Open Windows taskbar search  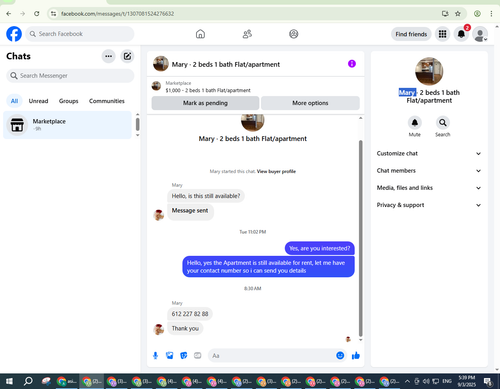pyautogui.click(x=28, y=381)
